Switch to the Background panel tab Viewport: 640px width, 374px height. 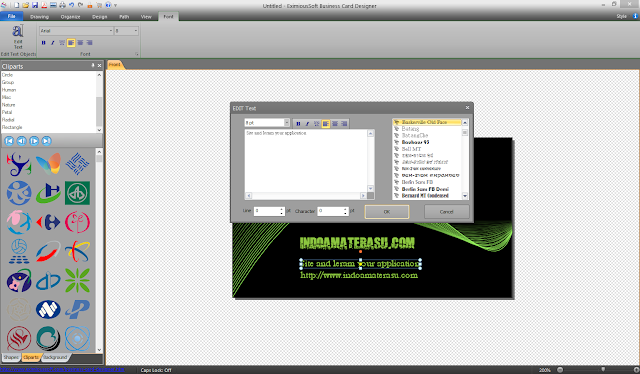click(55, 357)
